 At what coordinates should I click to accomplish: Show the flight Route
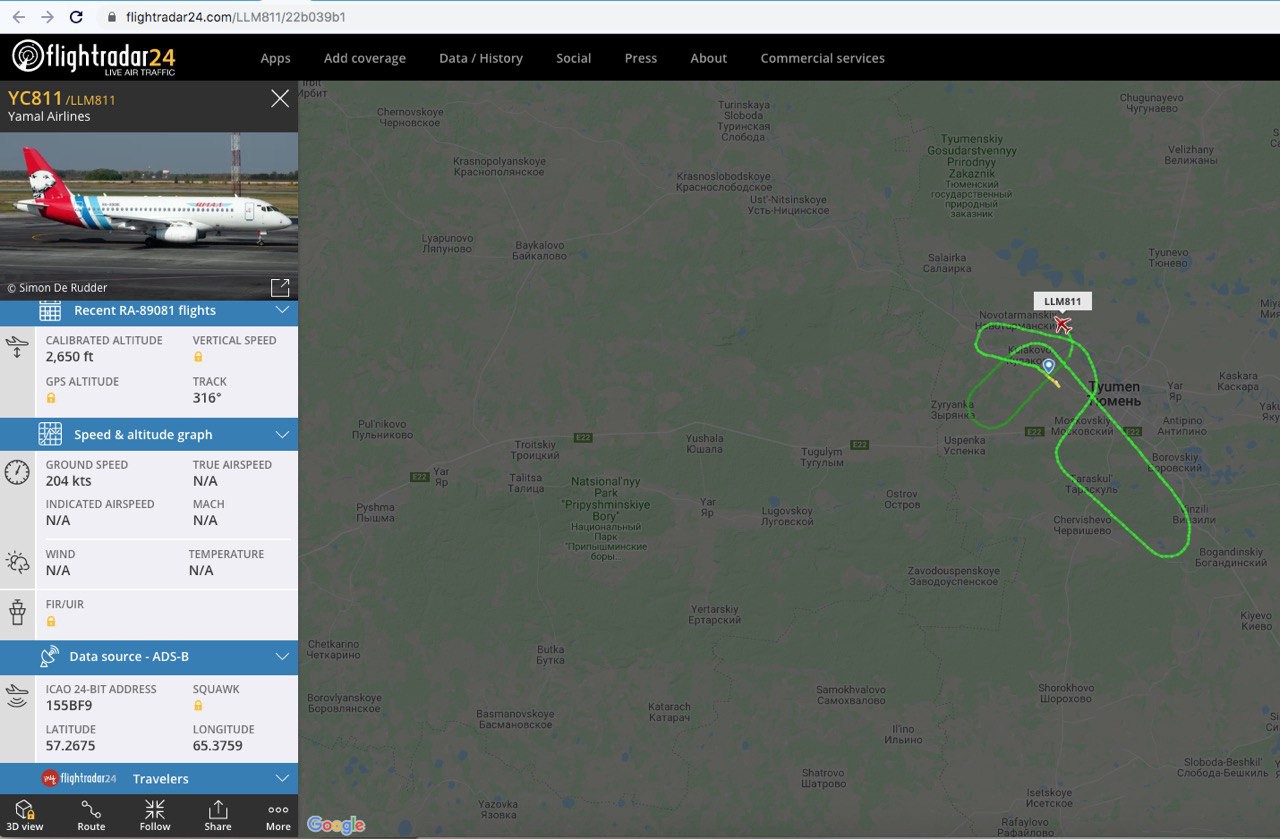pos(91,815)
